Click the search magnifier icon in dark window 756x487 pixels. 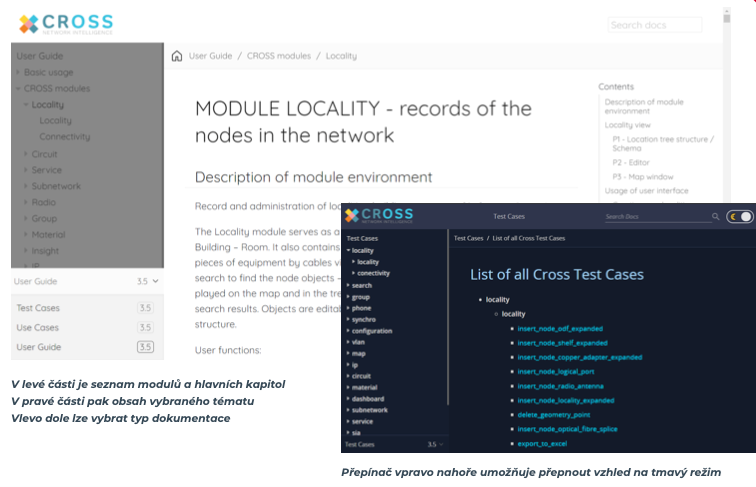716,216
